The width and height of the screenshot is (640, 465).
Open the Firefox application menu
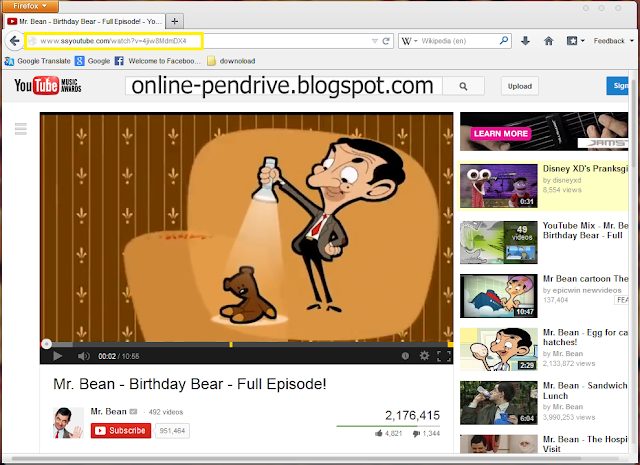(x=30, y=6)
